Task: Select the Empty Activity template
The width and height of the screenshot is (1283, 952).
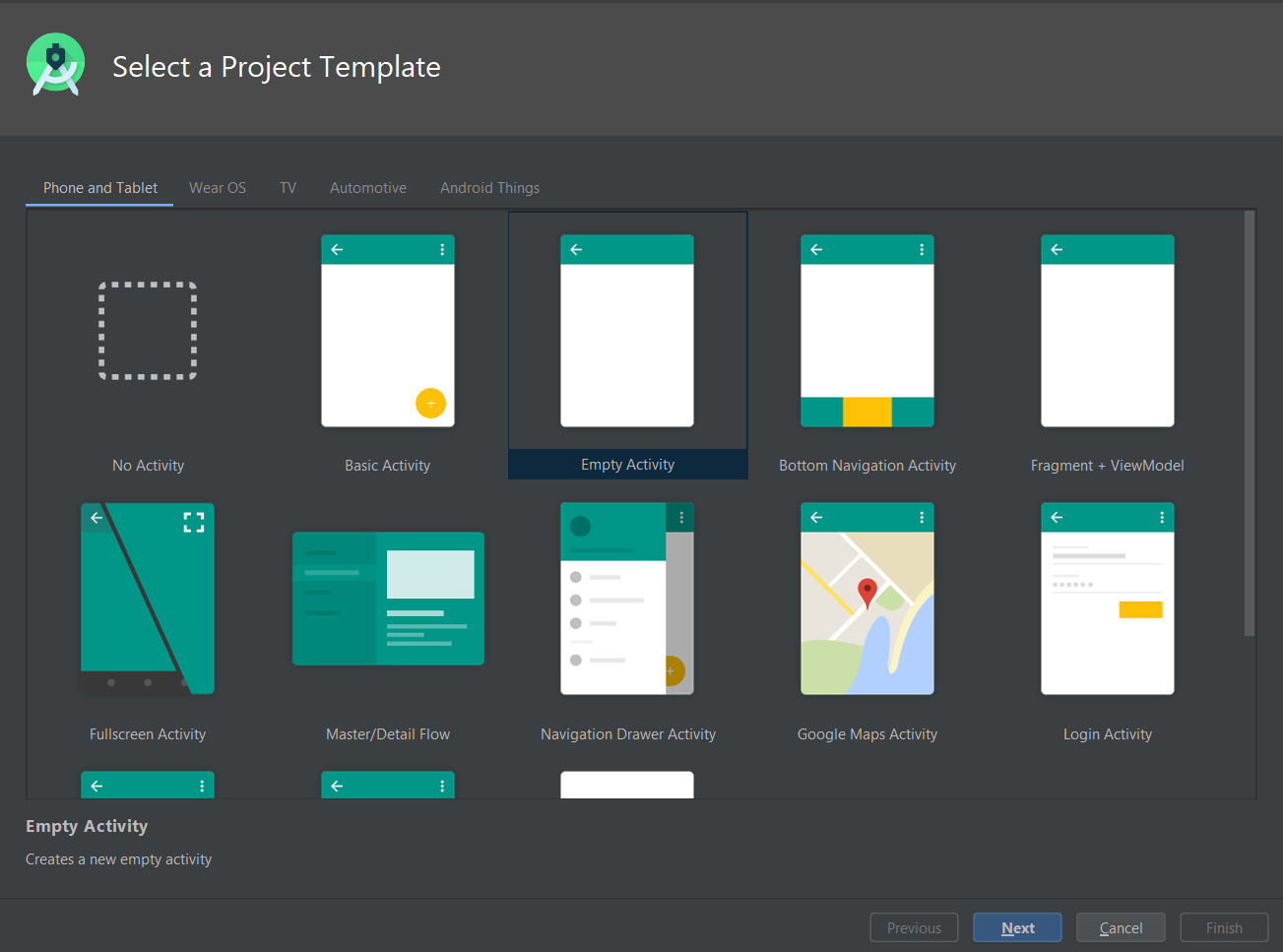Action: (627, 331)
